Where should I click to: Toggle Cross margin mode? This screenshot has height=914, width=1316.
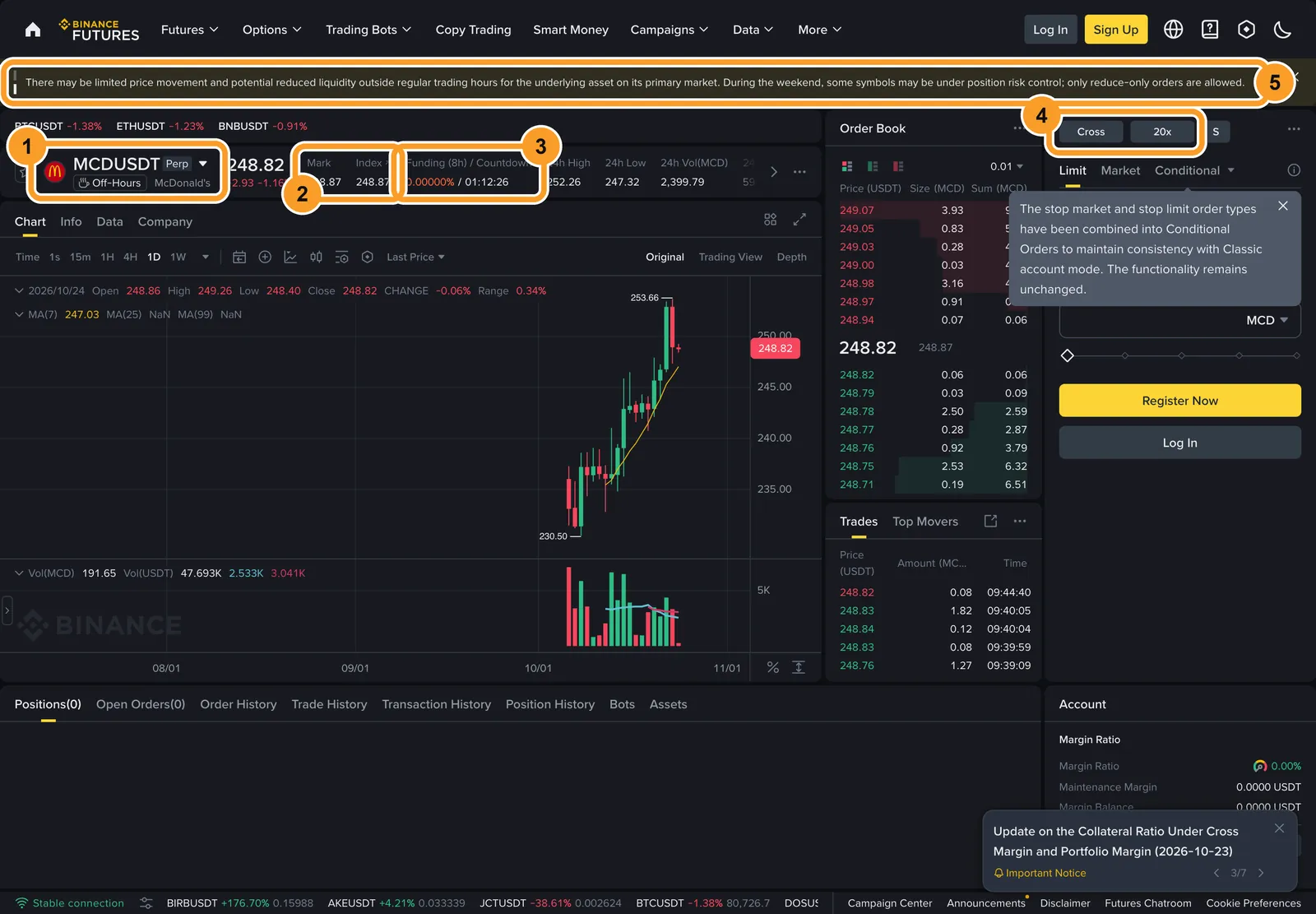(1091, 132)
